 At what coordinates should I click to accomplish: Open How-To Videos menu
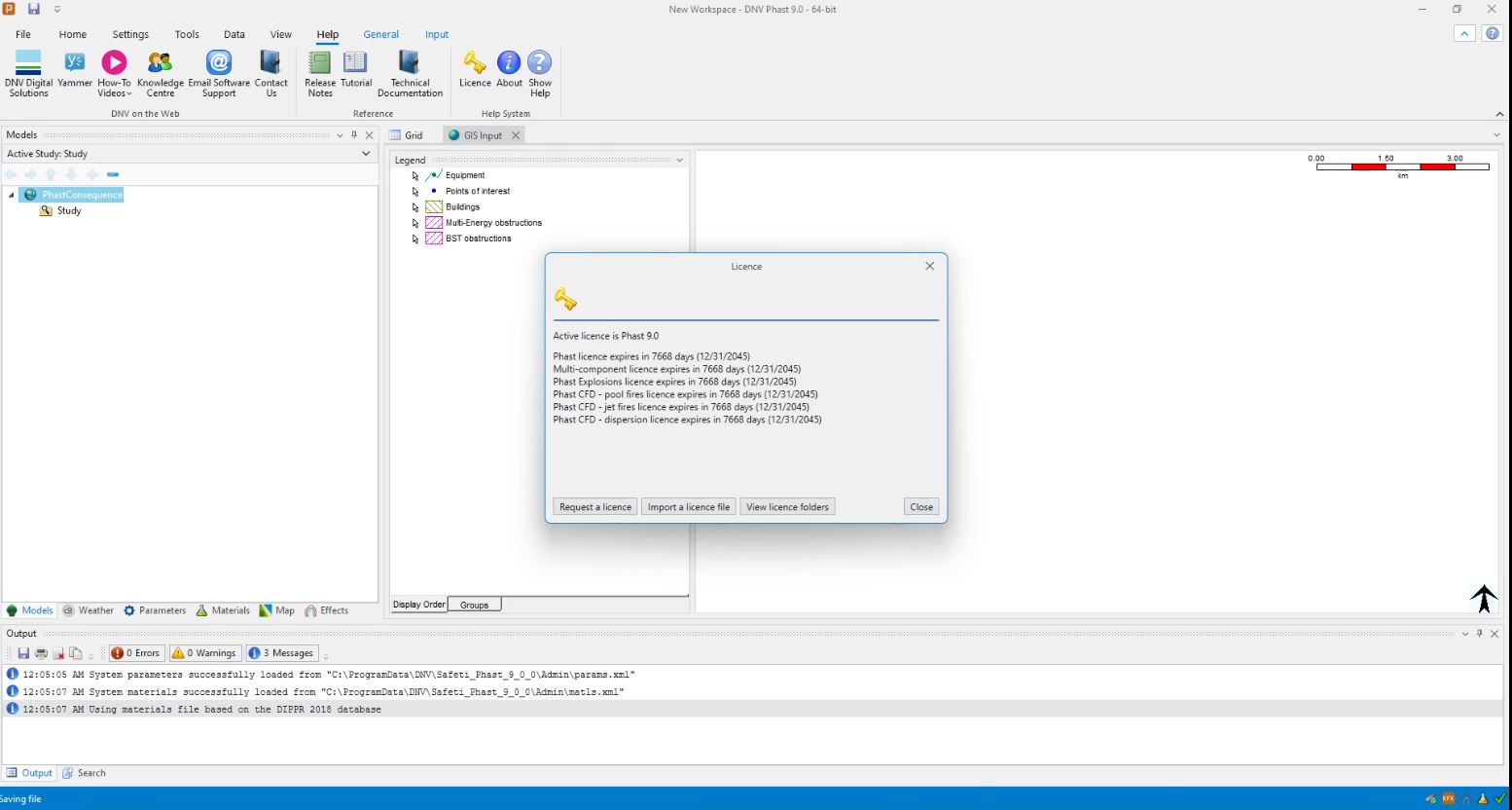[114, 73]
